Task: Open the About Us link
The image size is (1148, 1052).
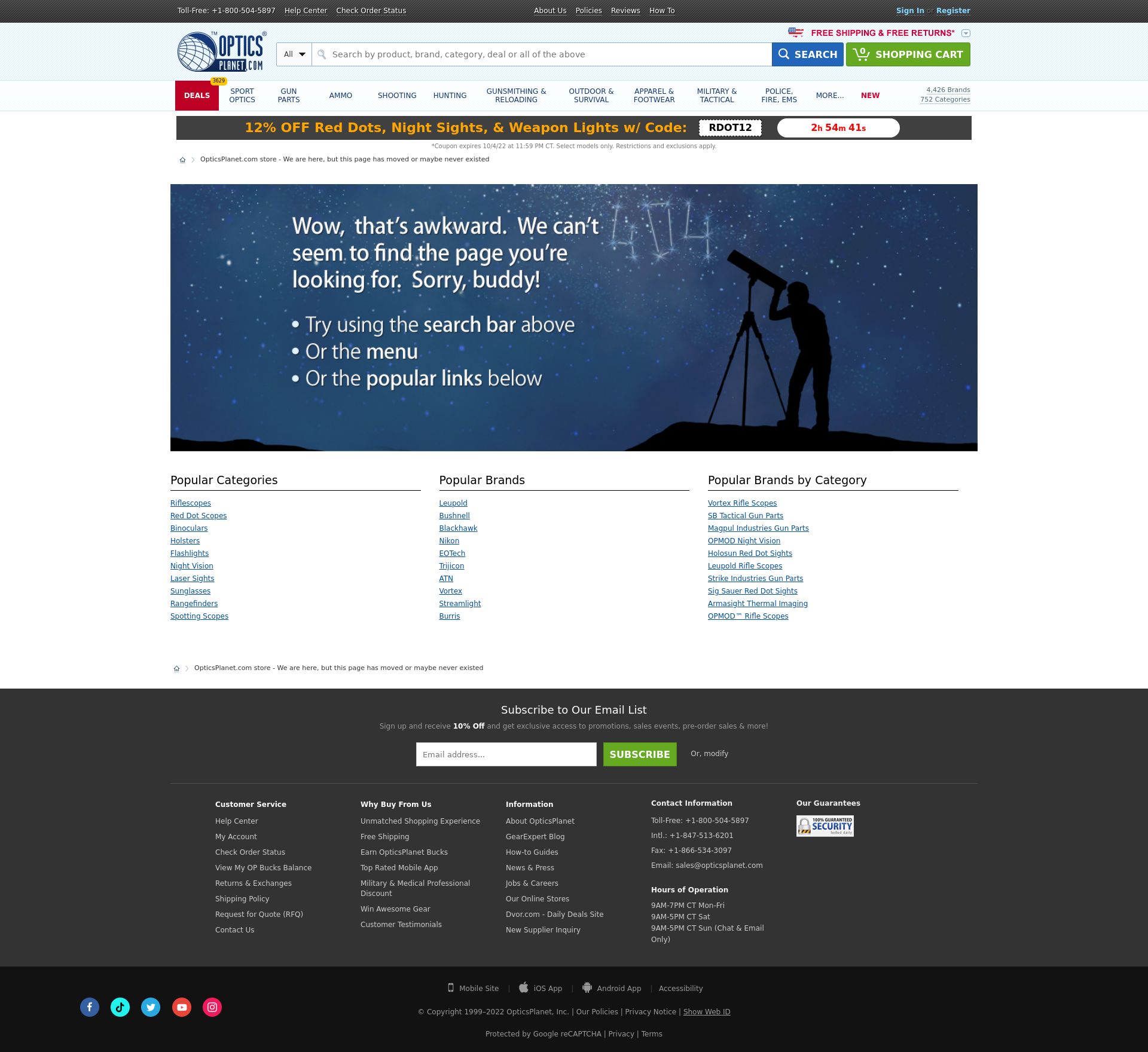Action: (550, 11)
